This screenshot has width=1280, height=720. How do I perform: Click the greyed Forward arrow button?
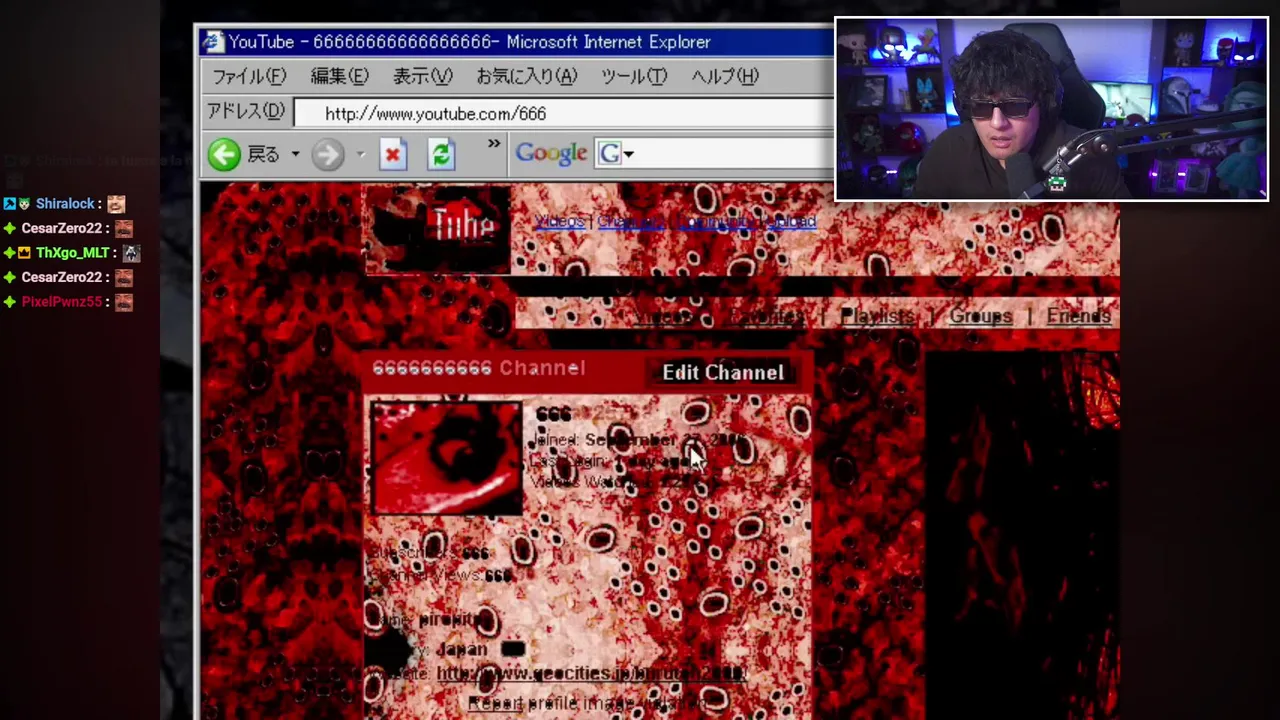click(x=327, y=154)
